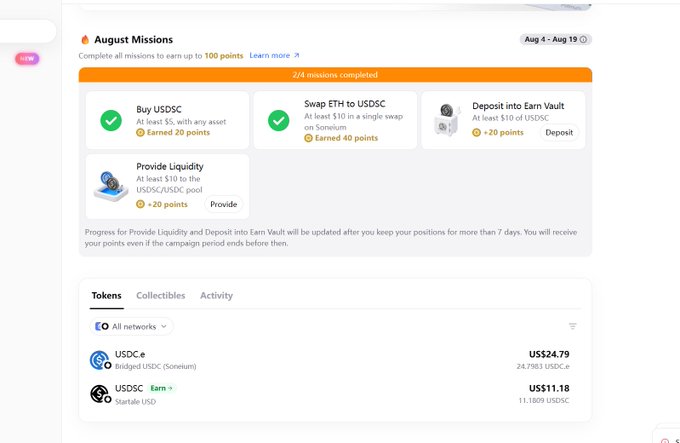The height and width of the screenshot is (443, 680).
Task: Click the 100 points text
Action: pos(224,55)
